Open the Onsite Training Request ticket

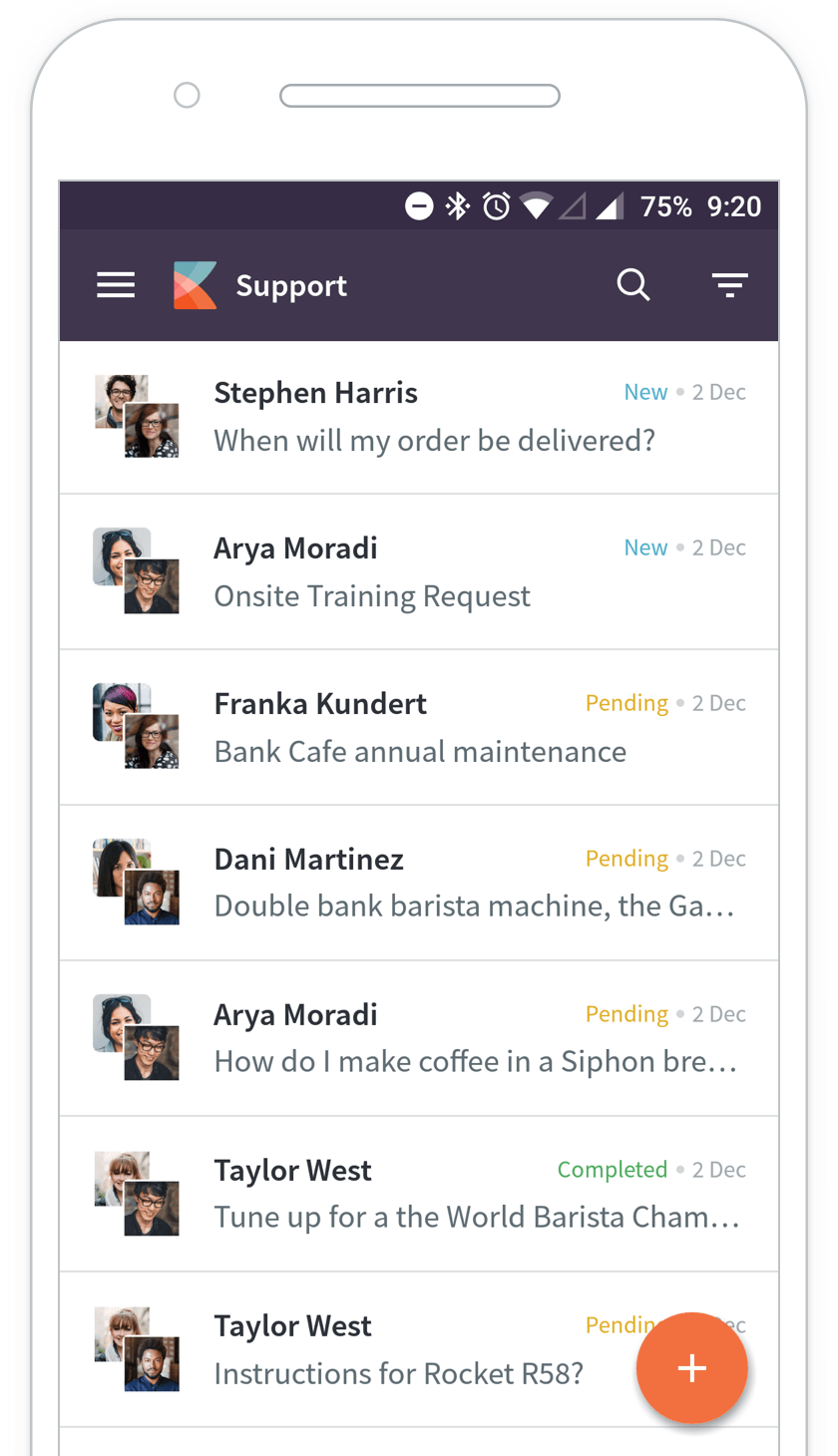[419, 571]
